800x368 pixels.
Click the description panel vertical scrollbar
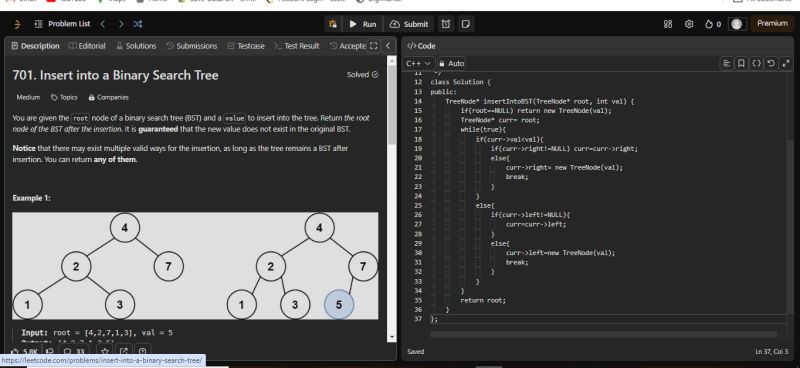[x=392, y=105]
